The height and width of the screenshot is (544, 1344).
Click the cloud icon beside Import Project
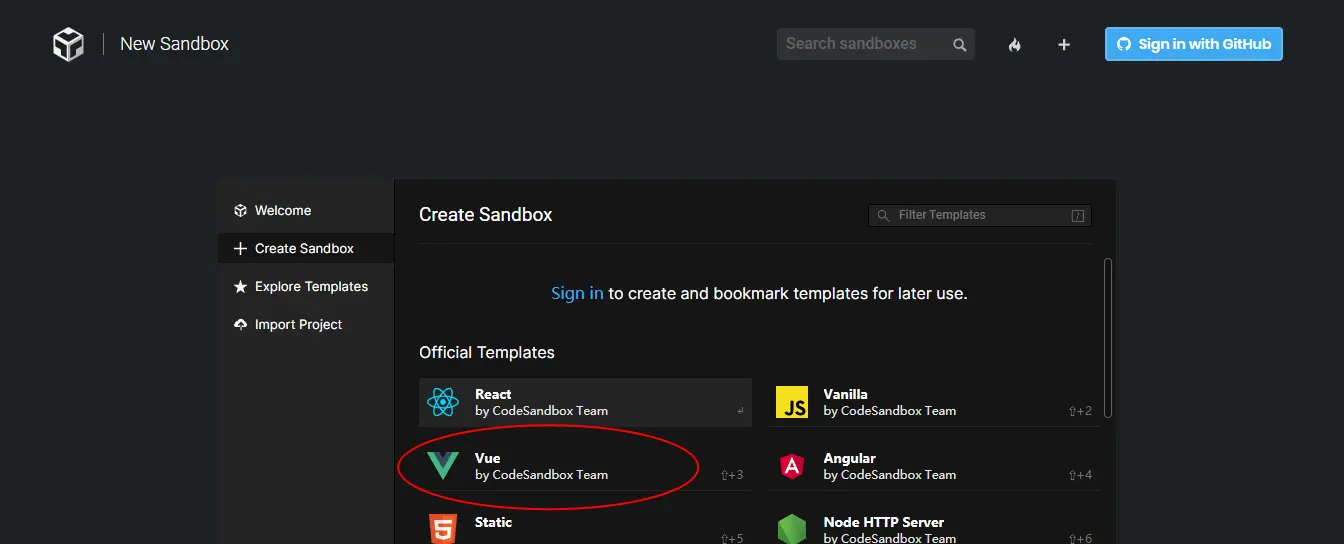(240, 325)
